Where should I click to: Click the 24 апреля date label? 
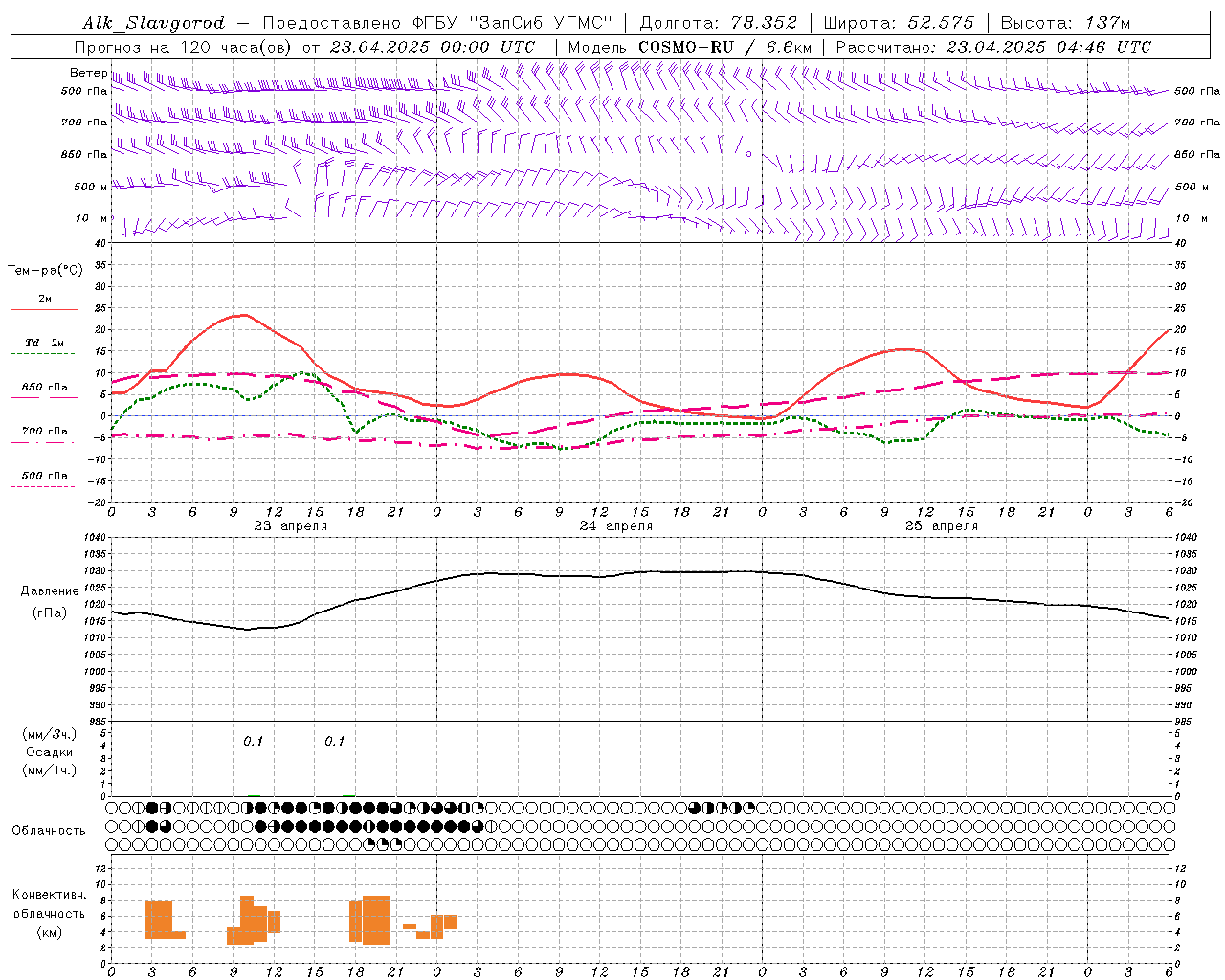[616, 525]
